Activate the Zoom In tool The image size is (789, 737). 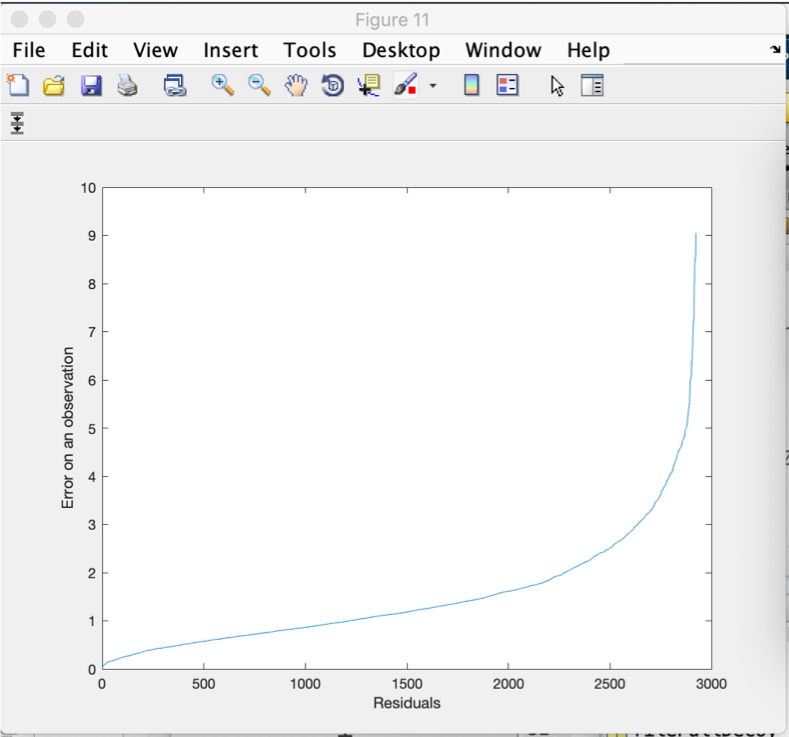click(222, 85)
